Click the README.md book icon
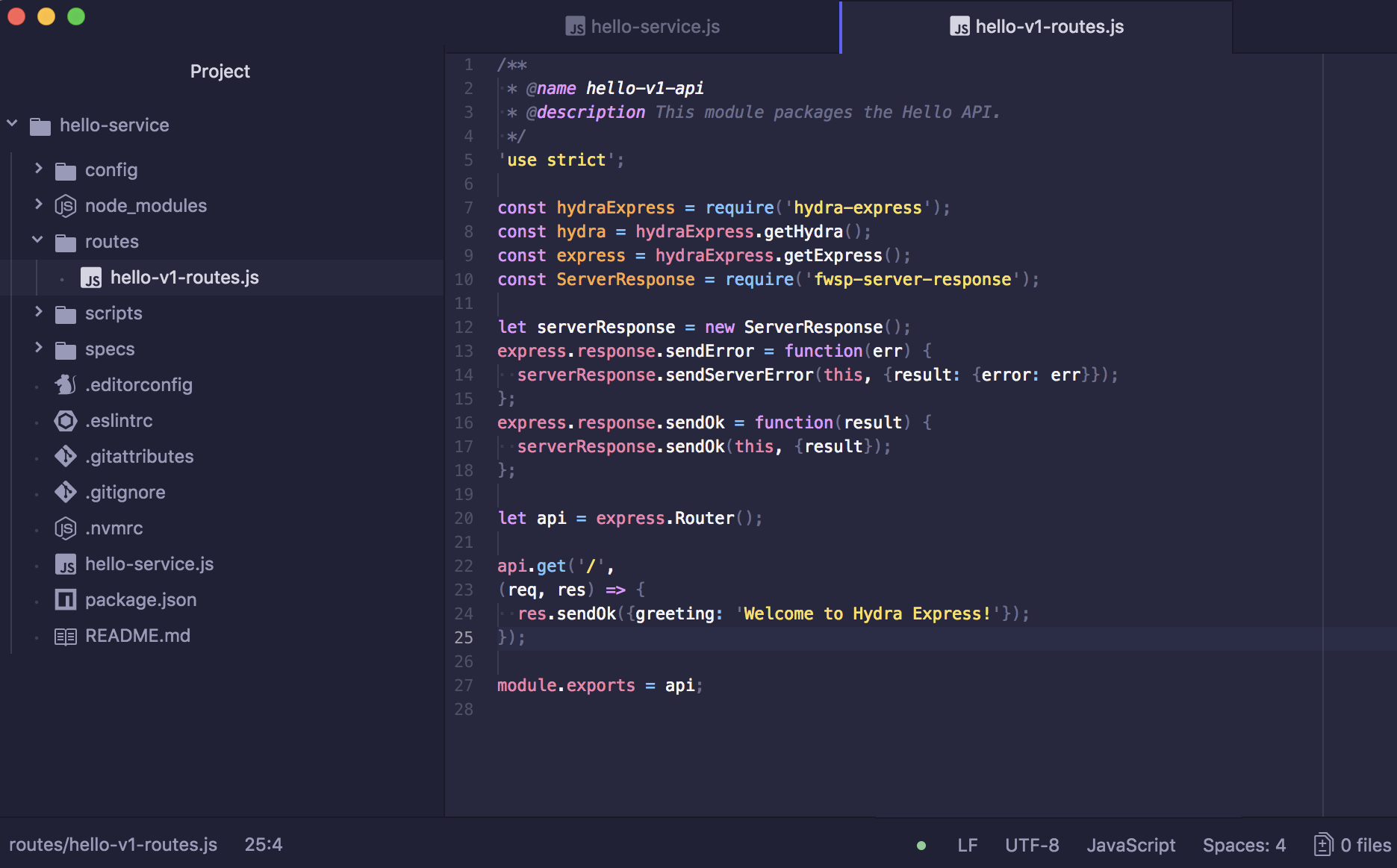Image resolution: width=1397 pixels, height=868 pixels. point(66,637)
